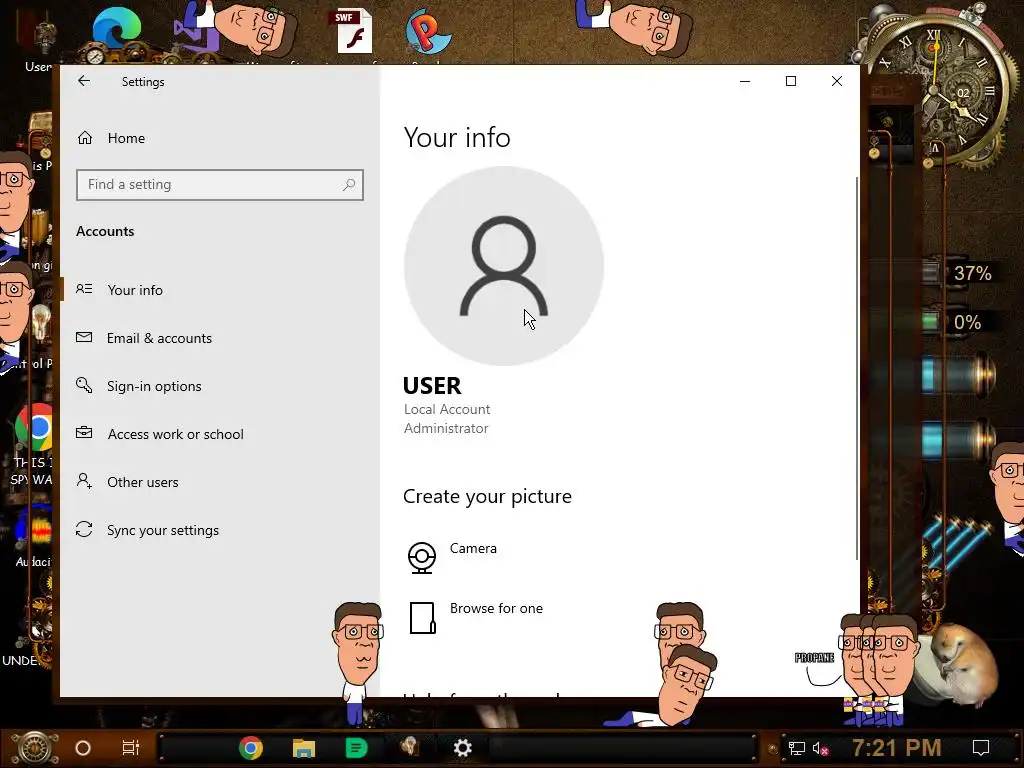Viewport: 1024px width, 768px height.
Task: Open Task View on taskbar
Action: (x=131, y=748)
